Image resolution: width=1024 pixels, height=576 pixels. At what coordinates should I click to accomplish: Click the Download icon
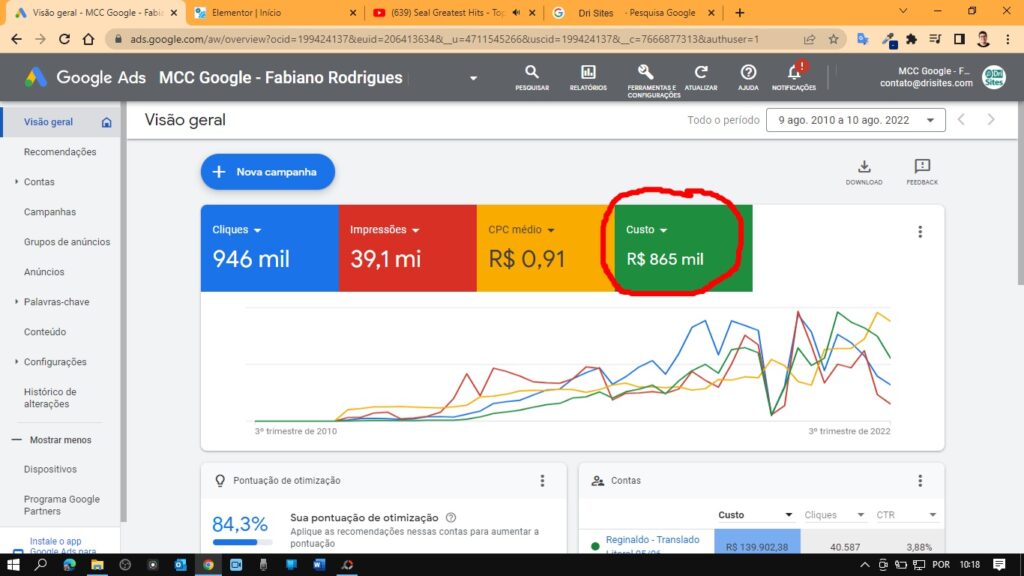click(864, 168)
